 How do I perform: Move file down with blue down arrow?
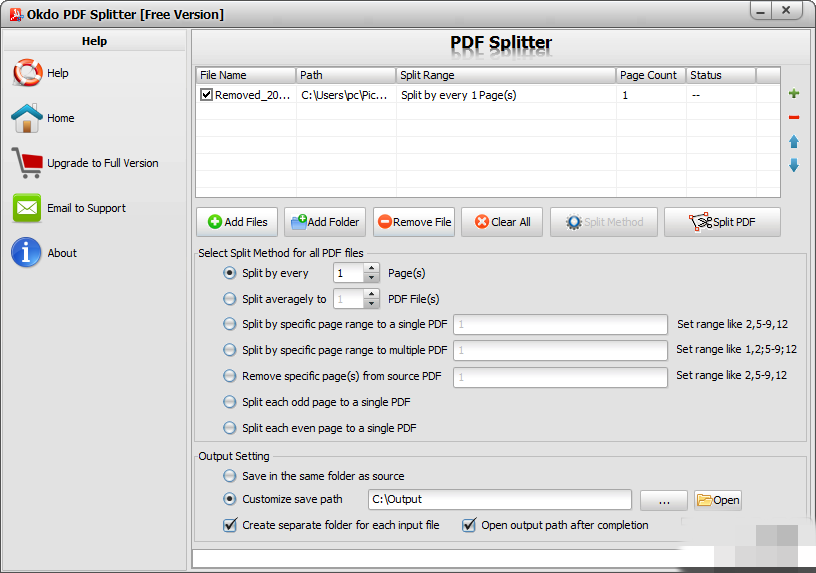(x=794, y=165)
